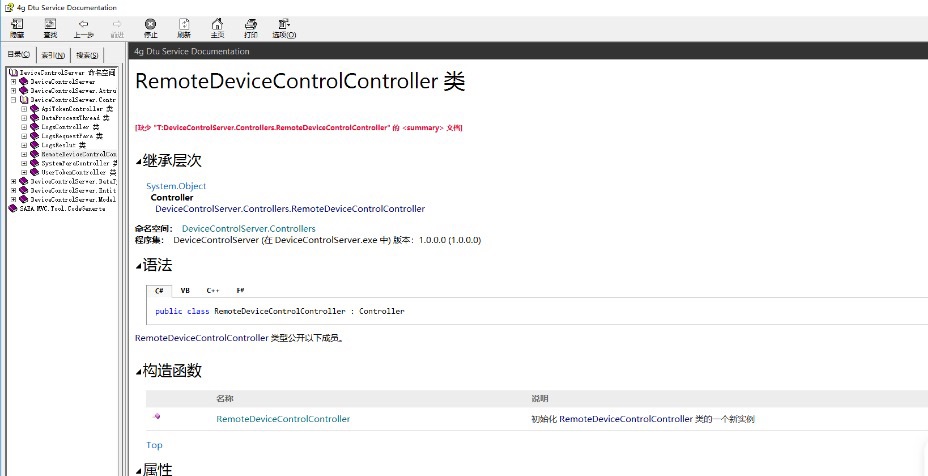
Task: Collapse the 构造函数 section
Action: pyautogui.click(x=139, y=372)
